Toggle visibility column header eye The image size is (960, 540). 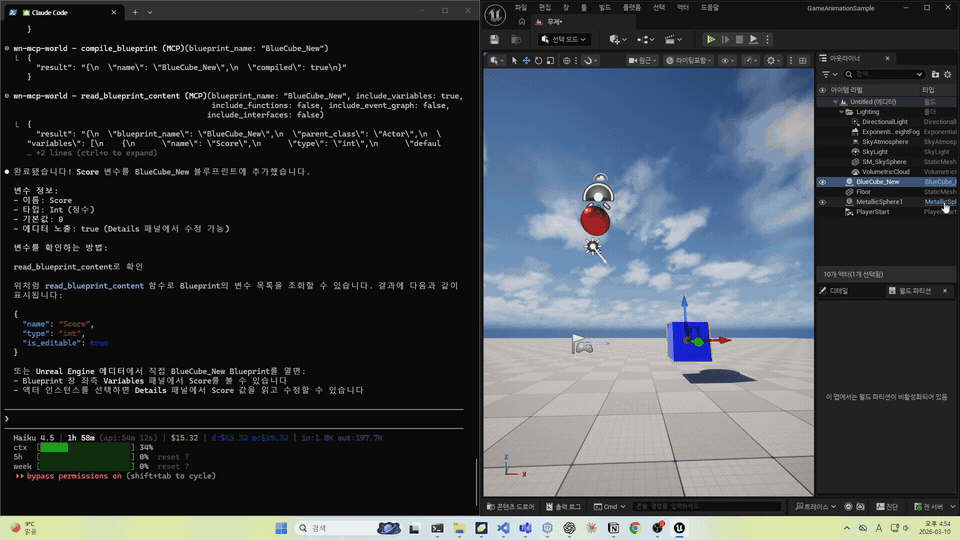pos(822,90)
